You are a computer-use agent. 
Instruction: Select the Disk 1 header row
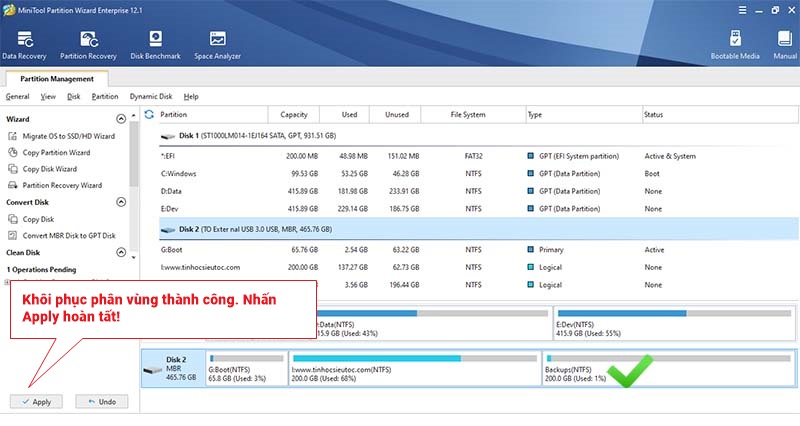point(478,136)
